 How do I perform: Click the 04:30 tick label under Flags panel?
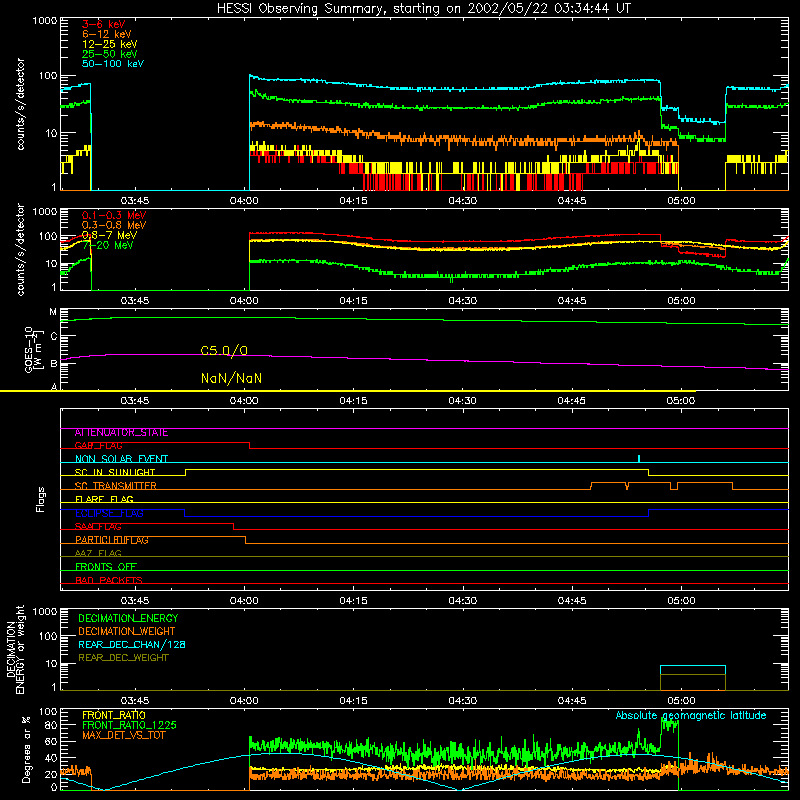pos(463,601)
